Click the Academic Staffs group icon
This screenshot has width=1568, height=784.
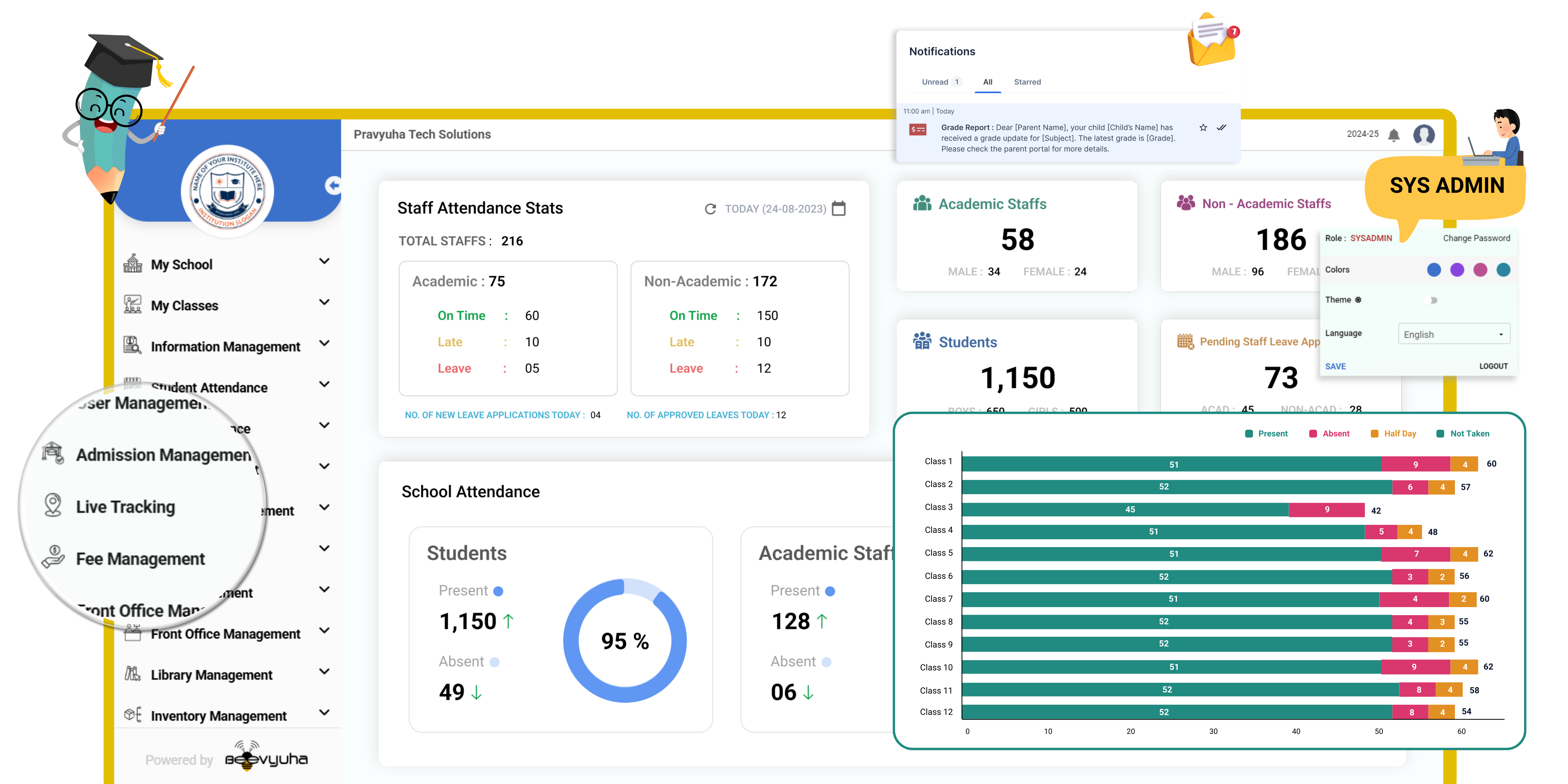tap(922, 203)
